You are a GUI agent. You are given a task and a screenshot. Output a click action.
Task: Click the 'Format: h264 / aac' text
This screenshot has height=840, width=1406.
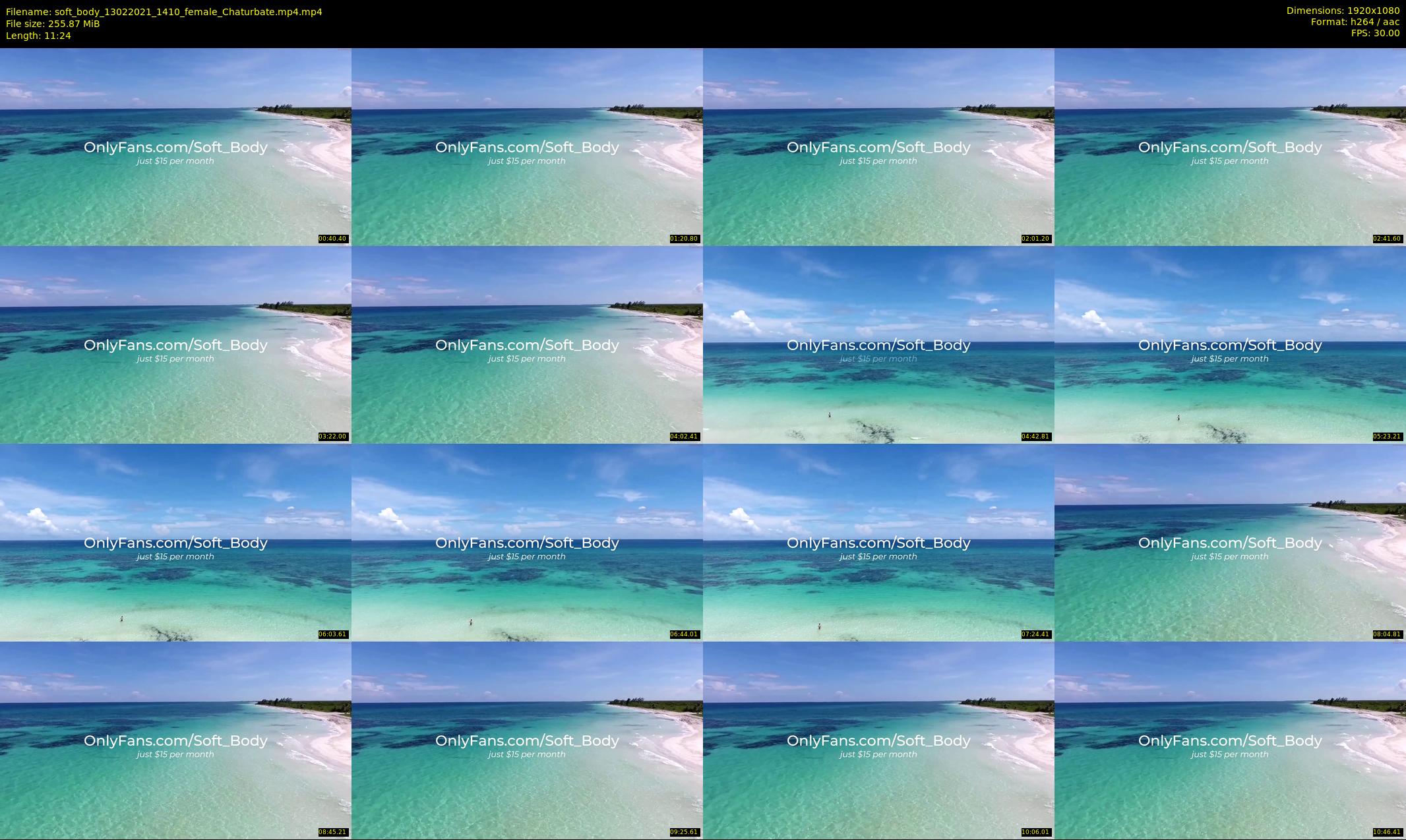[x=1355, y=22]
